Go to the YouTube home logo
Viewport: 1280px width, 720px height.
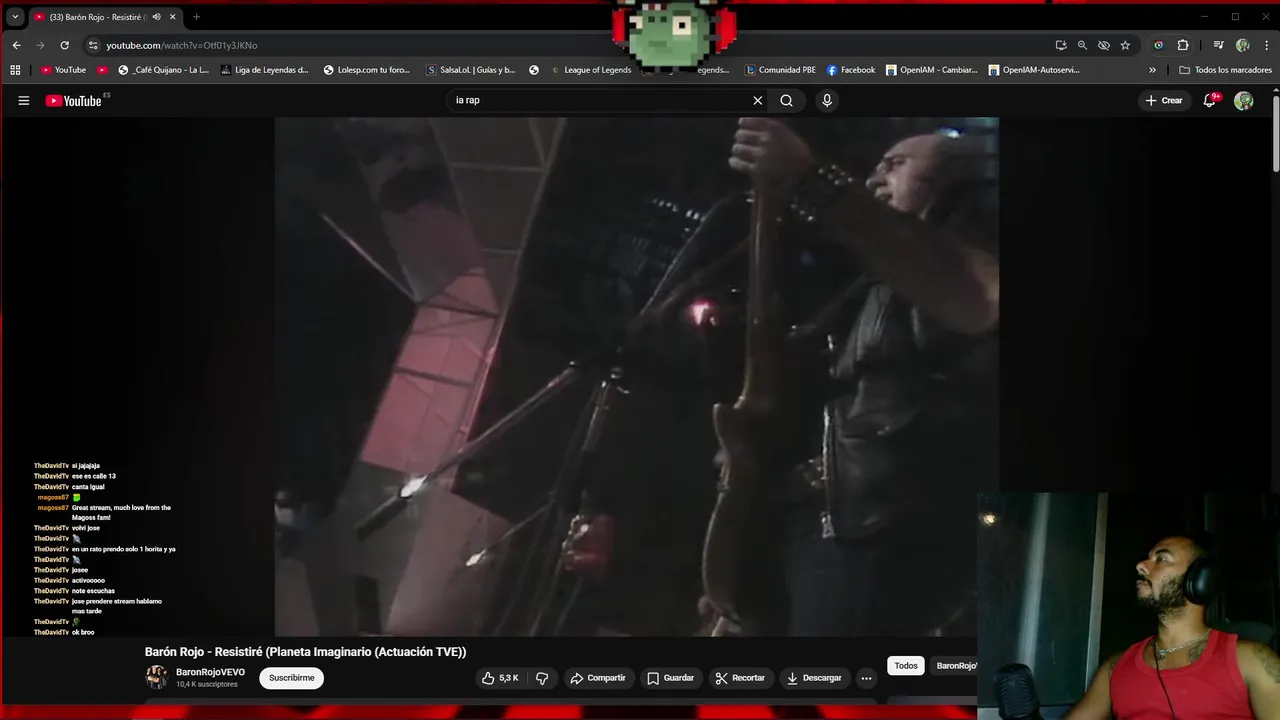74,100
